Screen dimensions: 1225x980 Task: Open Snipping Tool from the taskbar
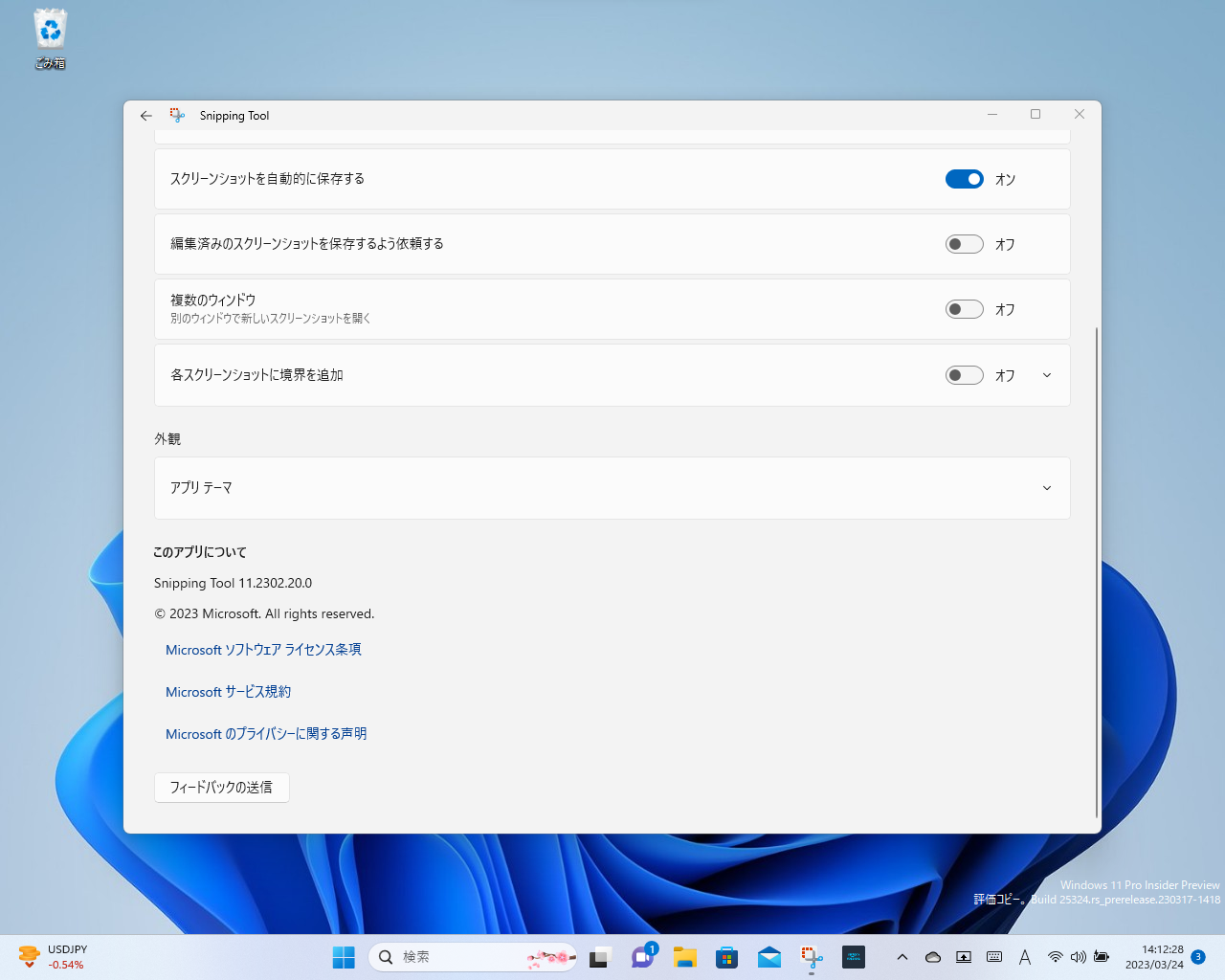point(811,956)
